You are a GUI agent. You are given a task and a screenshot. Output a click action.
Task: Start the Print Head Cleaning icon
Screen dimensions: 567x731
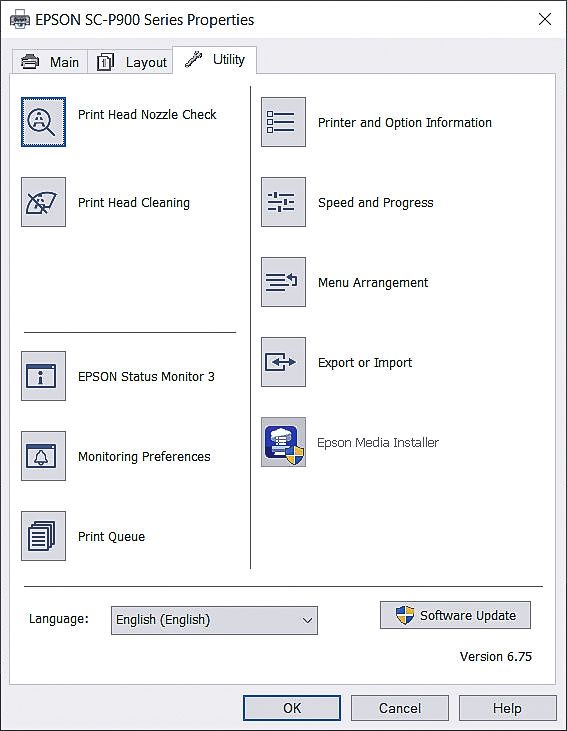tap(43, 202)
